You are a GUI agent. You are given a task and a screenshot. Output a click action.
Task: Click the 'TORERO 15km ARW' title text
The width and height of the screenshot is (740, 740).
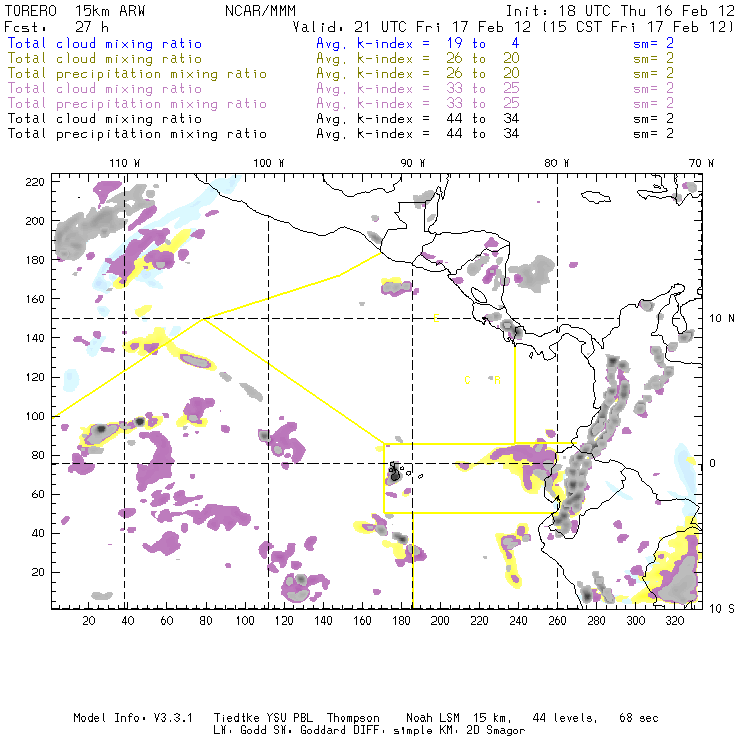pyautogui.click(x=75, y=10)
